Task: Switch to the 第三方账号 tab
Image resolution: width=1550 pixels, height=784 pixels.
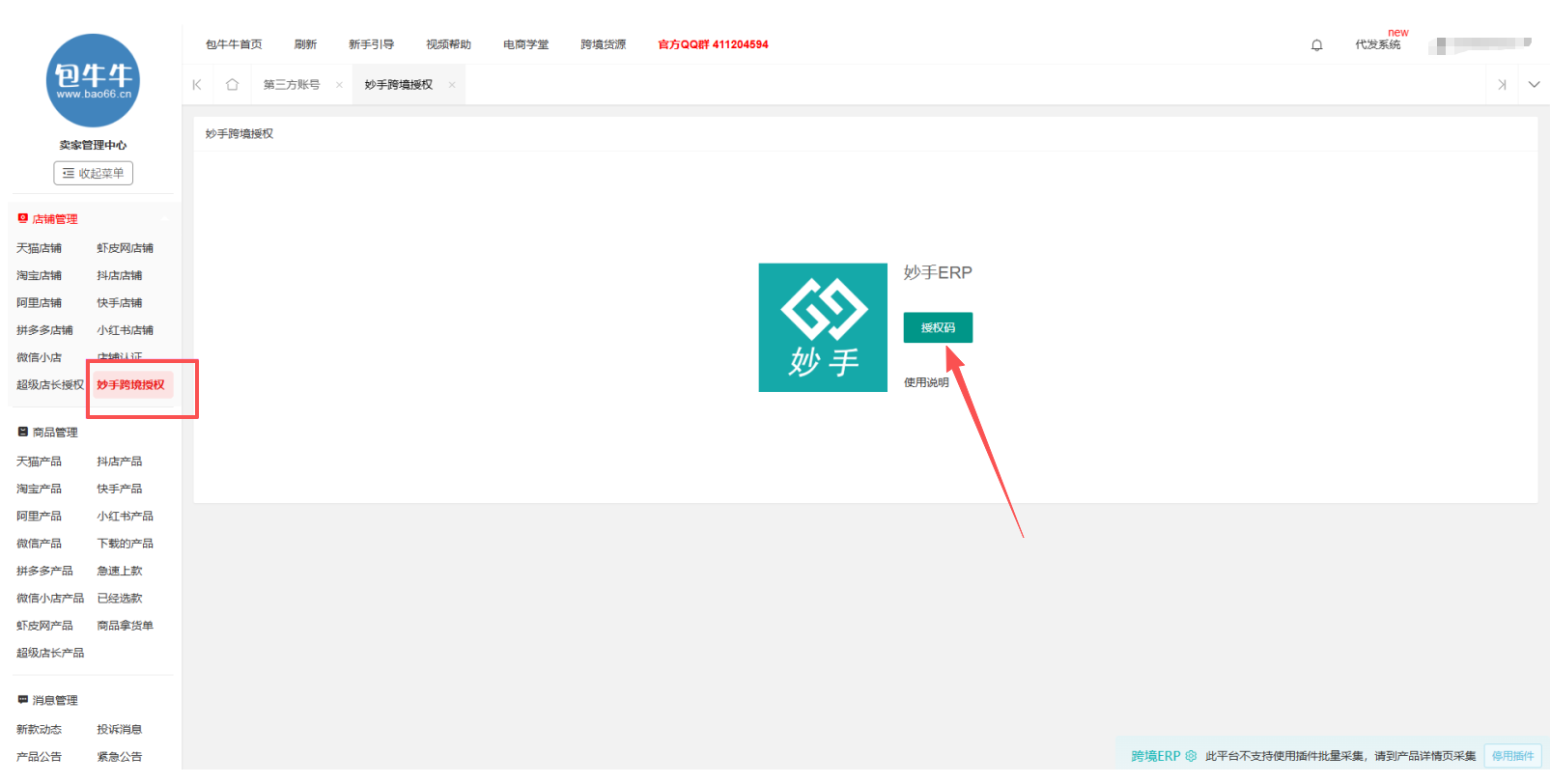Action: click(292, 85)
